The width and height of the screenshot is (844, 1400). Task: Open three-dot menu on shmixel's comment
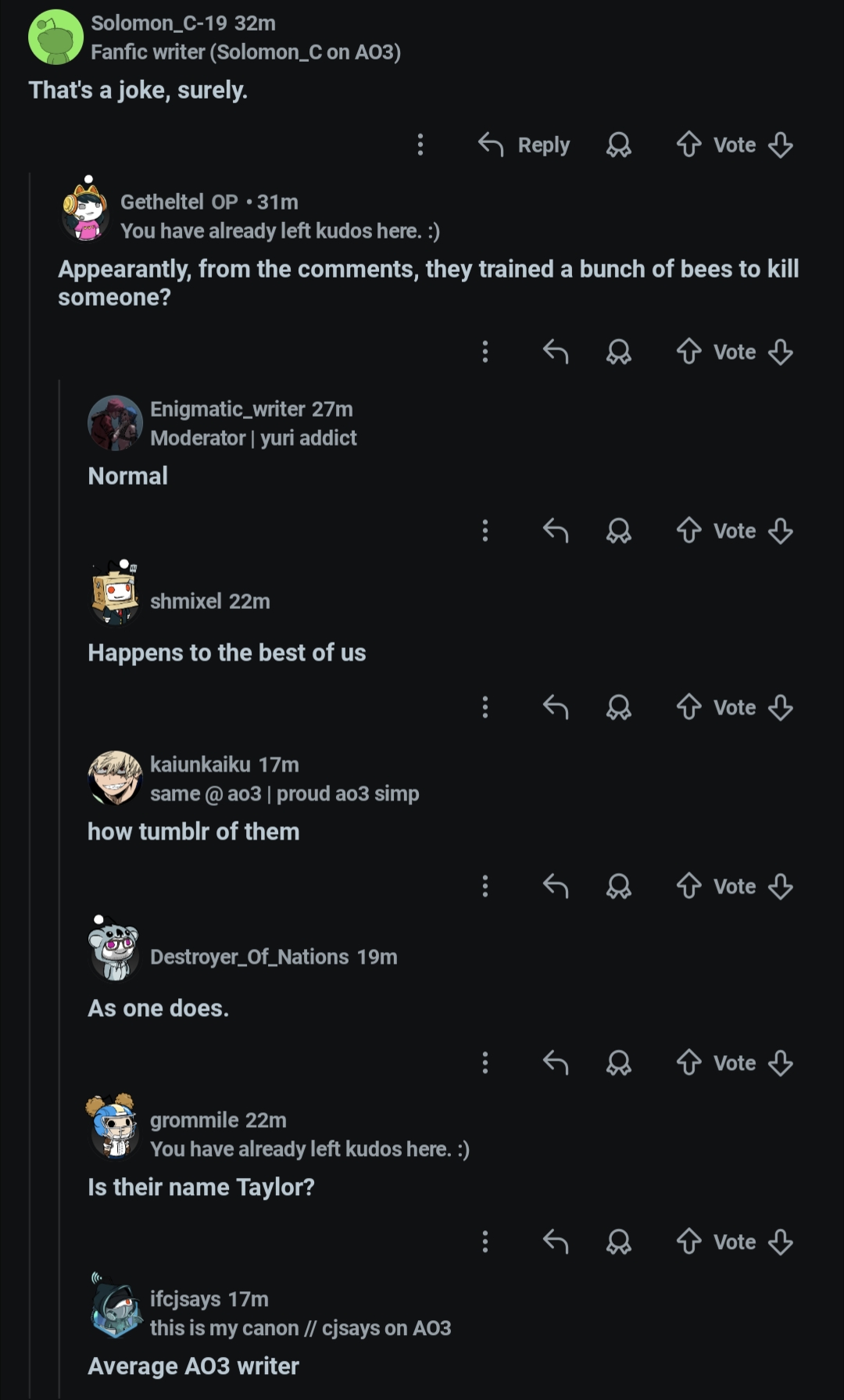pos(485,707)
